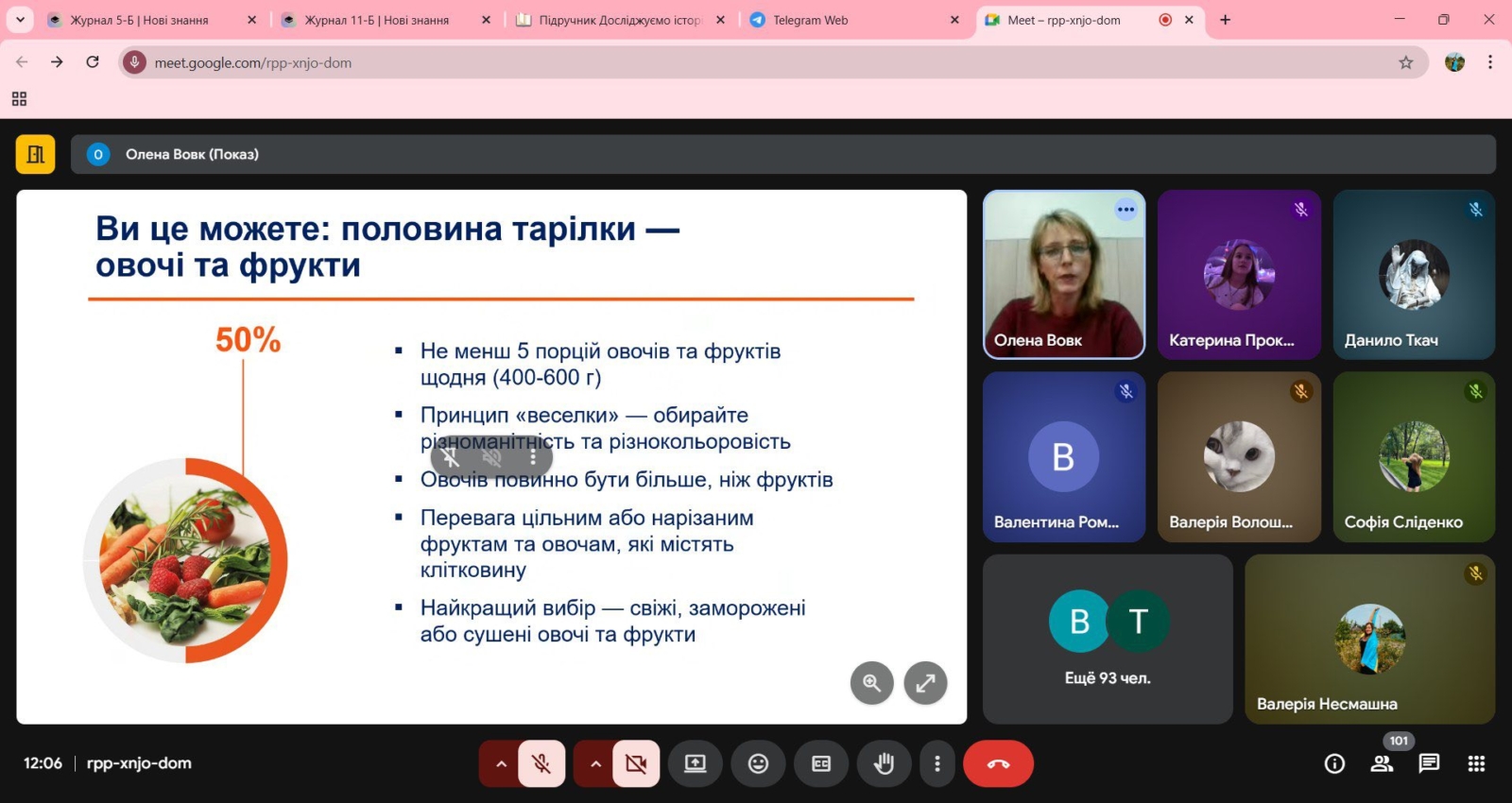The image size is (1512, 803).
Task: Click the Валерія Несмашна participant tile
Action: [1369, 640]
